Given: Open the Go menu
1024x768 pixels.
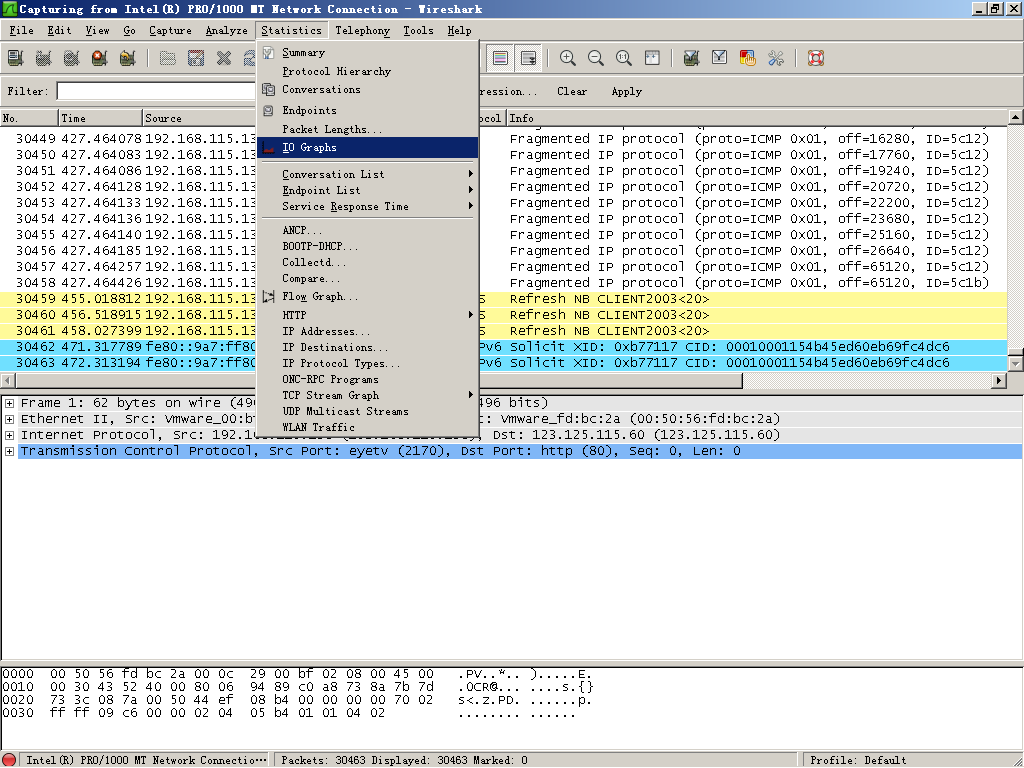Looking at the screenshot, I should pyautogui.click(x=129, y=31).
